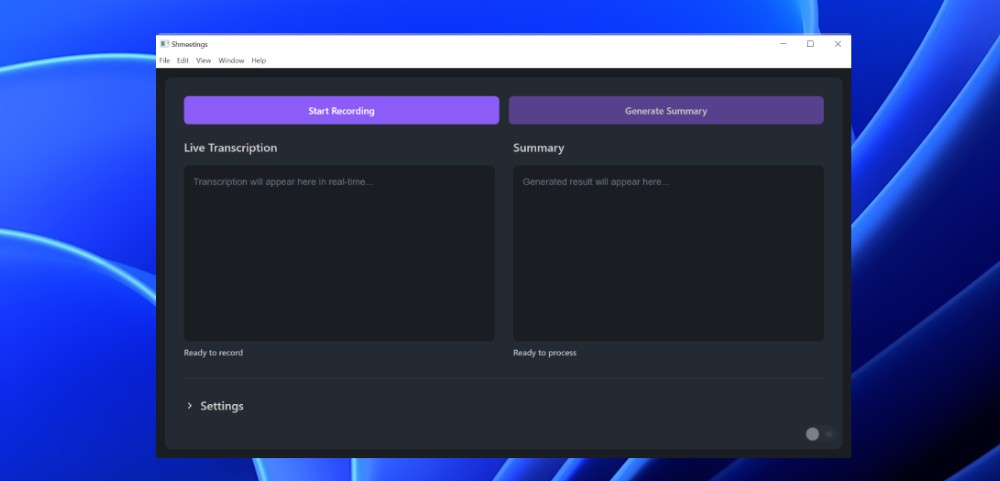
Task: Click the 'Ready to process' status text
Action: click(x=545, y=353)
